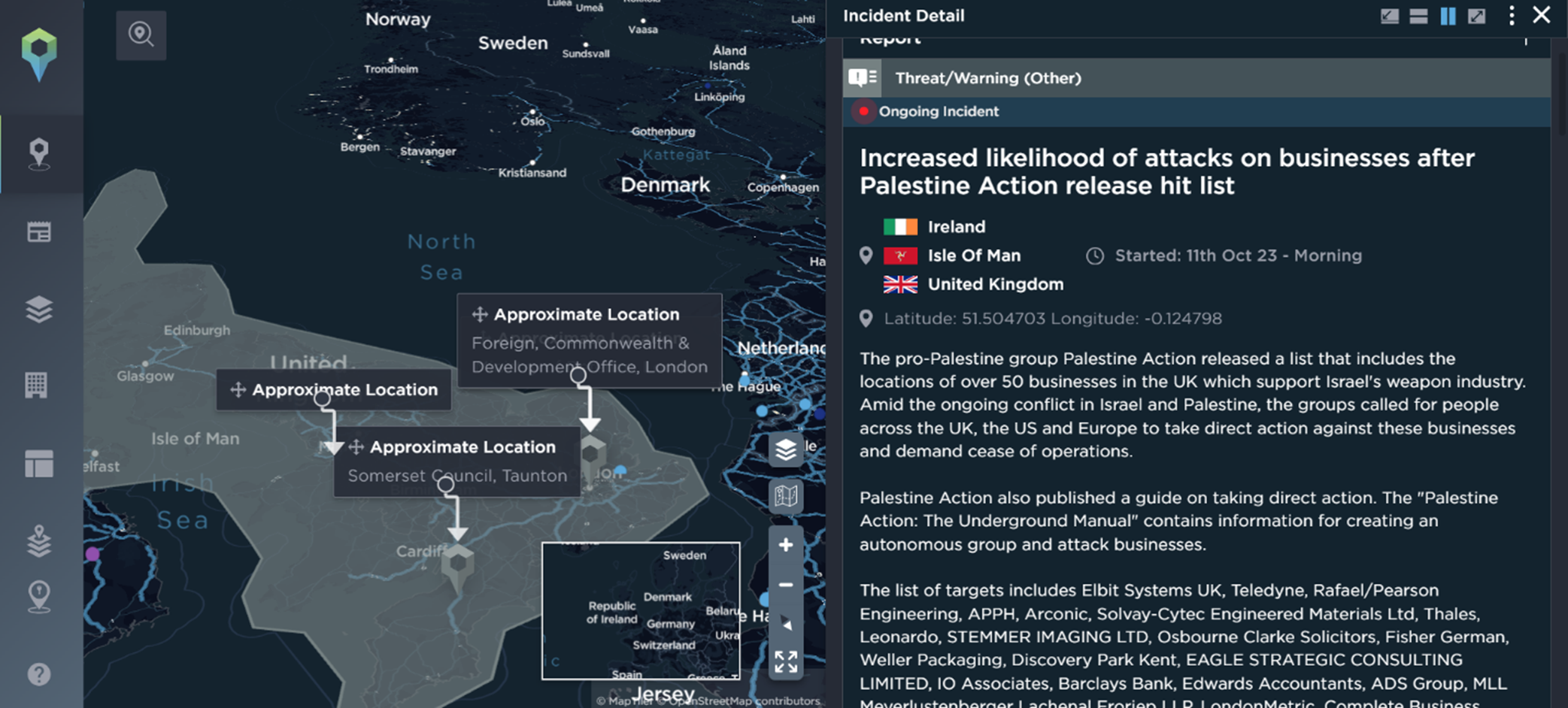Viewport: 1568px width, 708px height.
Task: Open the Incident Detail options menu
Action: tap(1512, 16)
